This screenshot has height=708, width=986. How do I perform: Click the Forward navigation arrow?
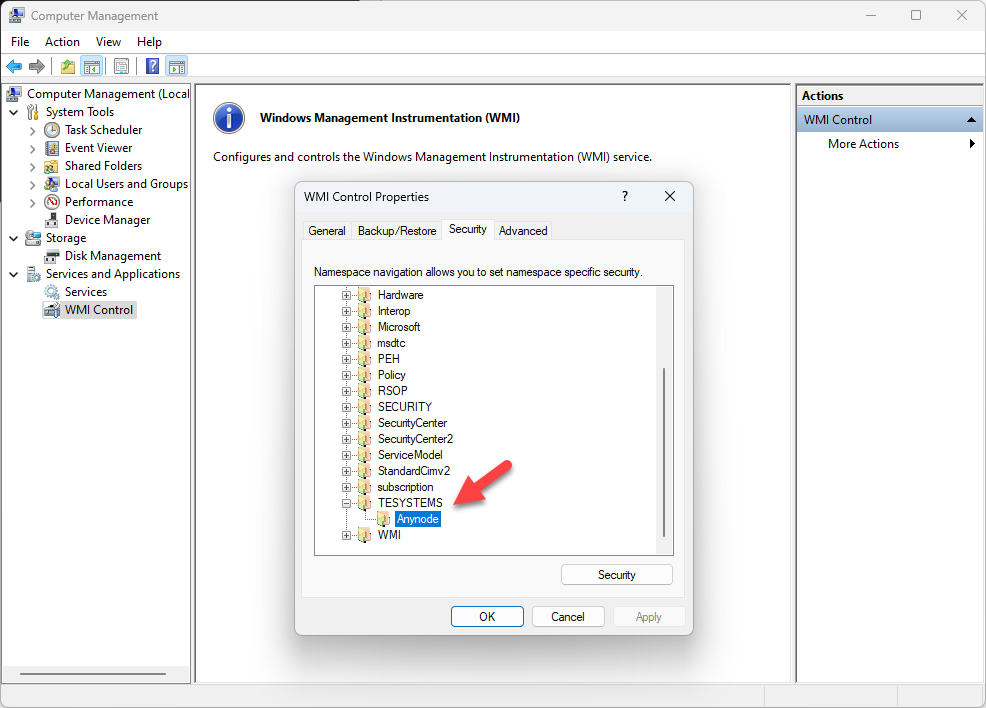click(37, 66)
